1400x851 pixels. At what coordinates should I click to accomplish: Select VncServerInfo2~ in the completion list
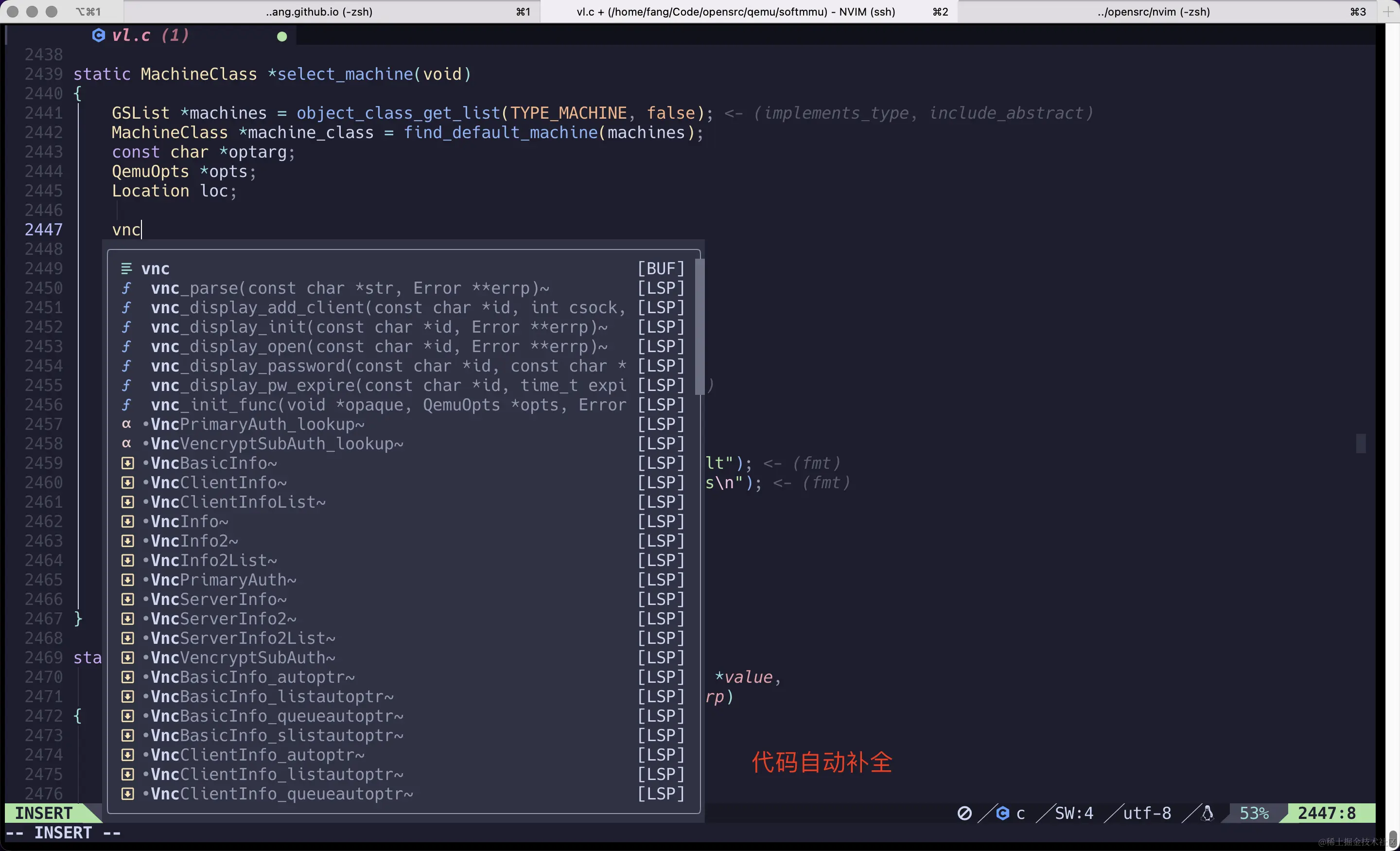(x=222, y=619)
